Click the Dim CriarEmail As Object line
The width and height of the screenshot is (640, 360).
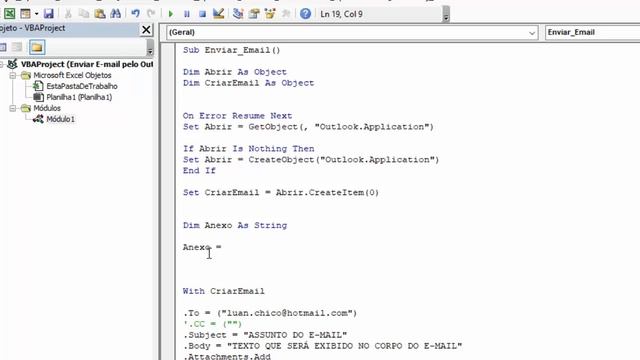pos(248,83)
